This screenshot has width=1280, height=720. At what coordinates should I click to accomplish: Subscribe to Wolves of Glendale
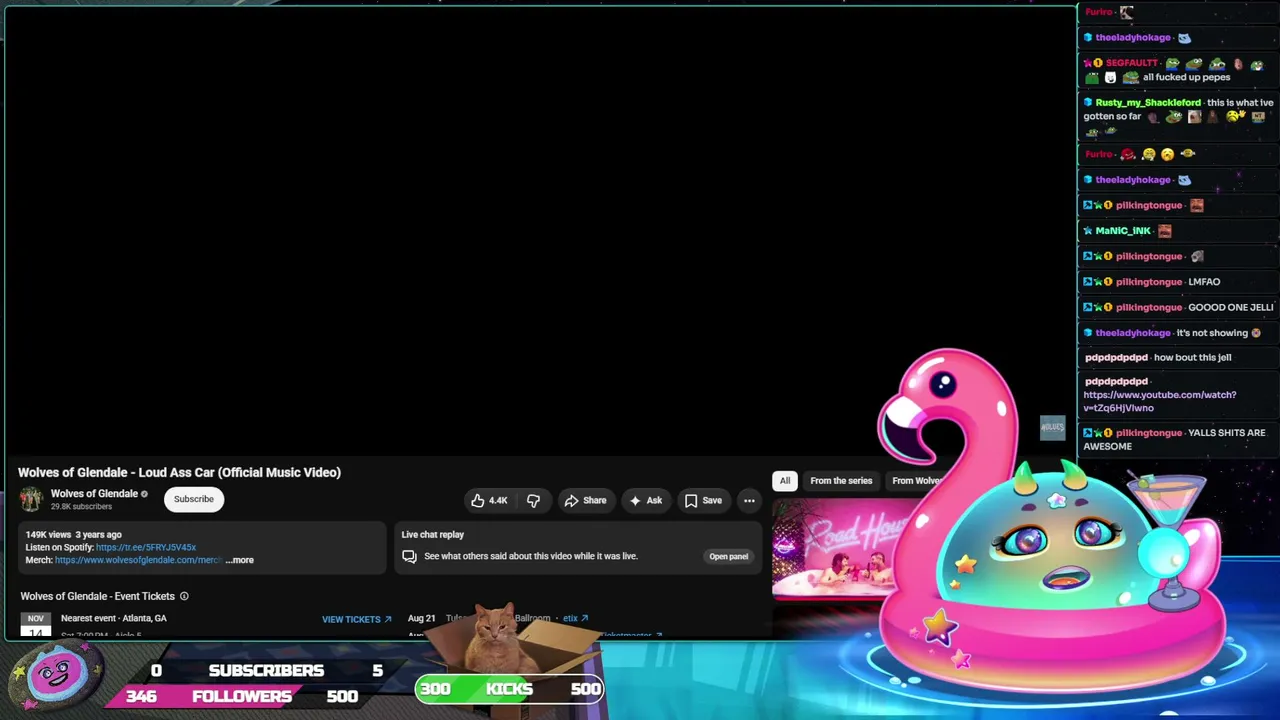click(194, 499)
